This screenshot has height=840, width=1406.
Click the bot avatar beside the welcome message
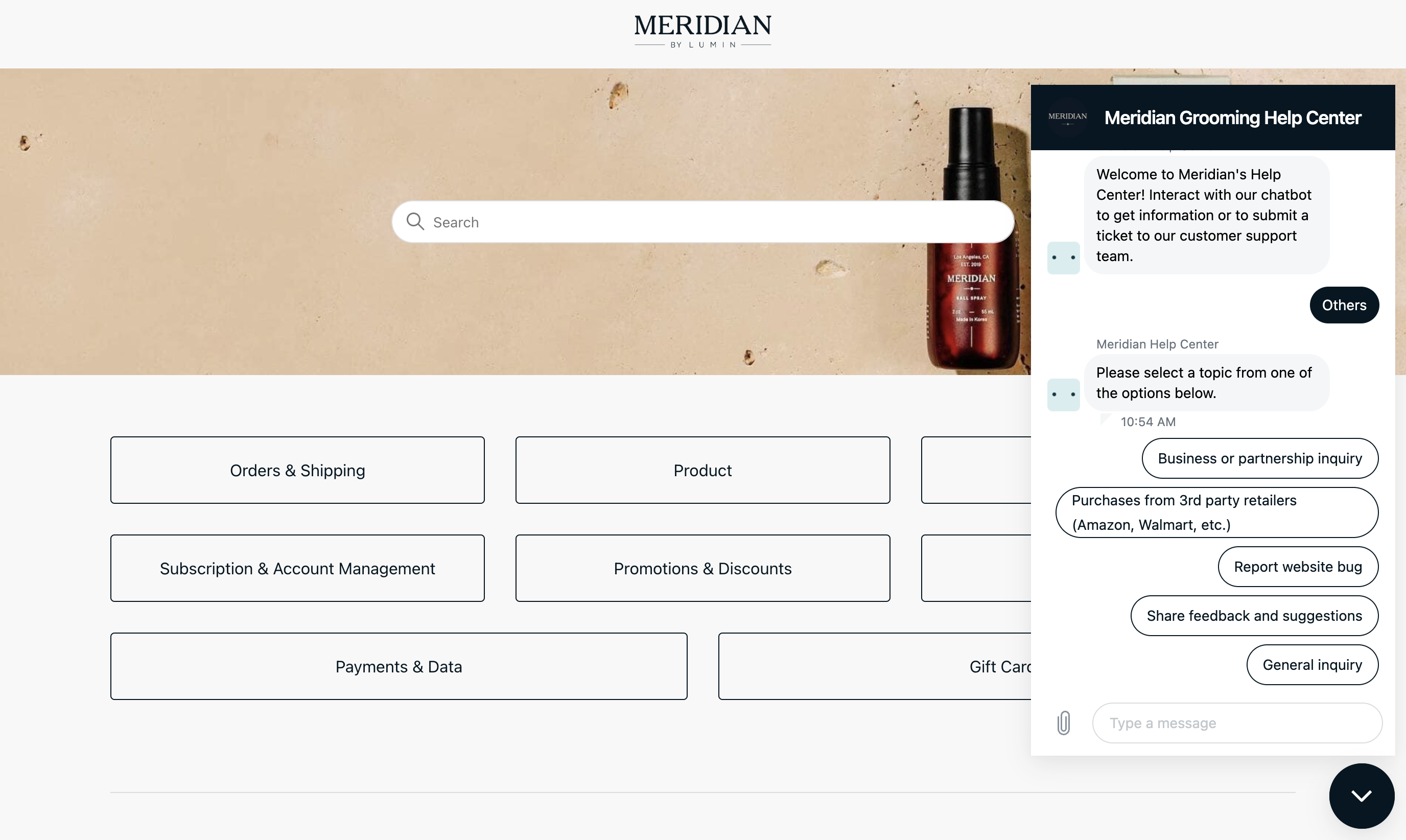1063,258
